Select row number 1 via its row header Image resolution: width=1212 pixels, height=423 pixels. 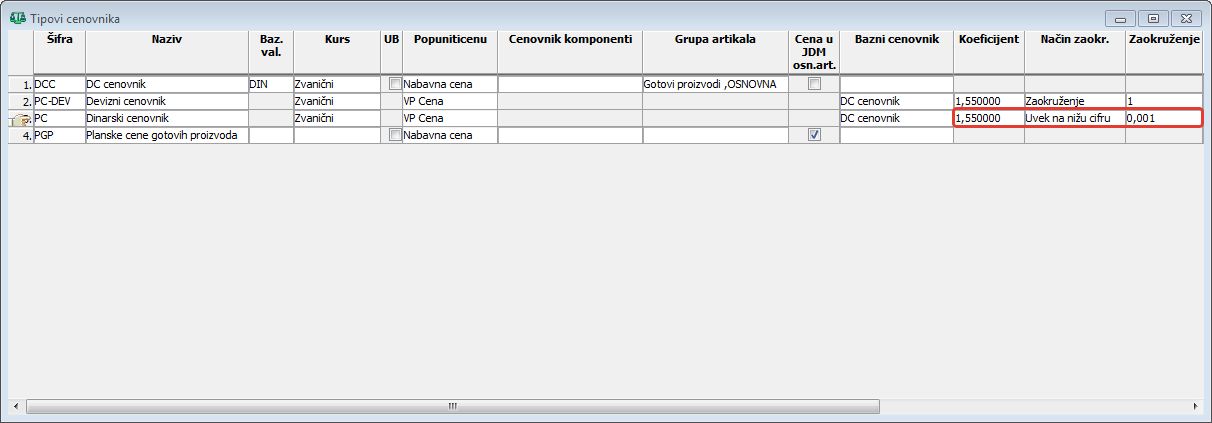pos(20,84)
